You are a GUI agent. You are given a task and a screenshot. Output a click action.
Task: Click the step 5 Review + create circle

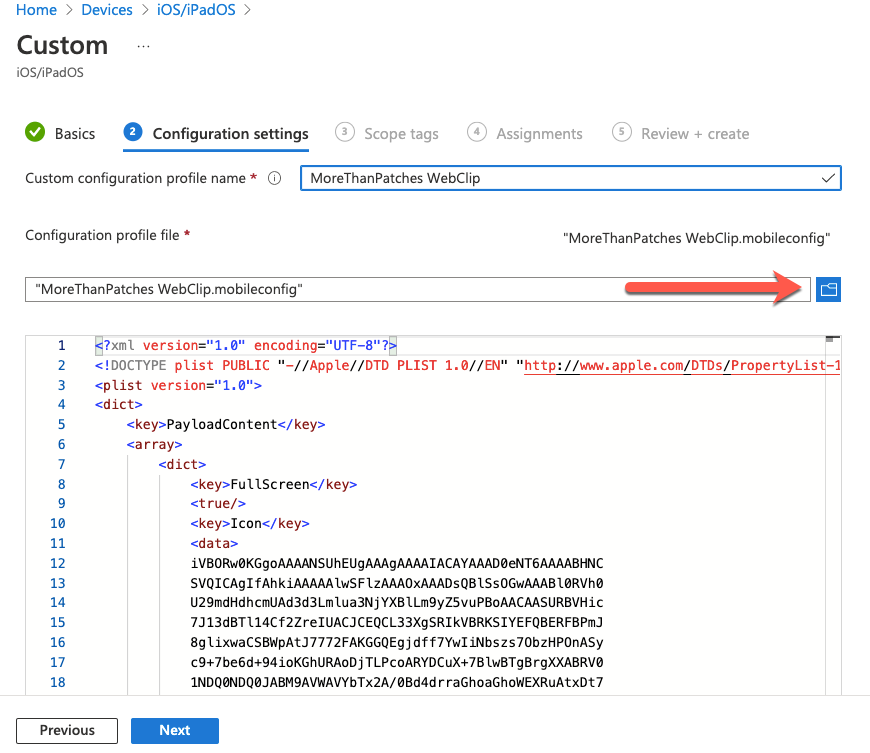click(622, 133)
